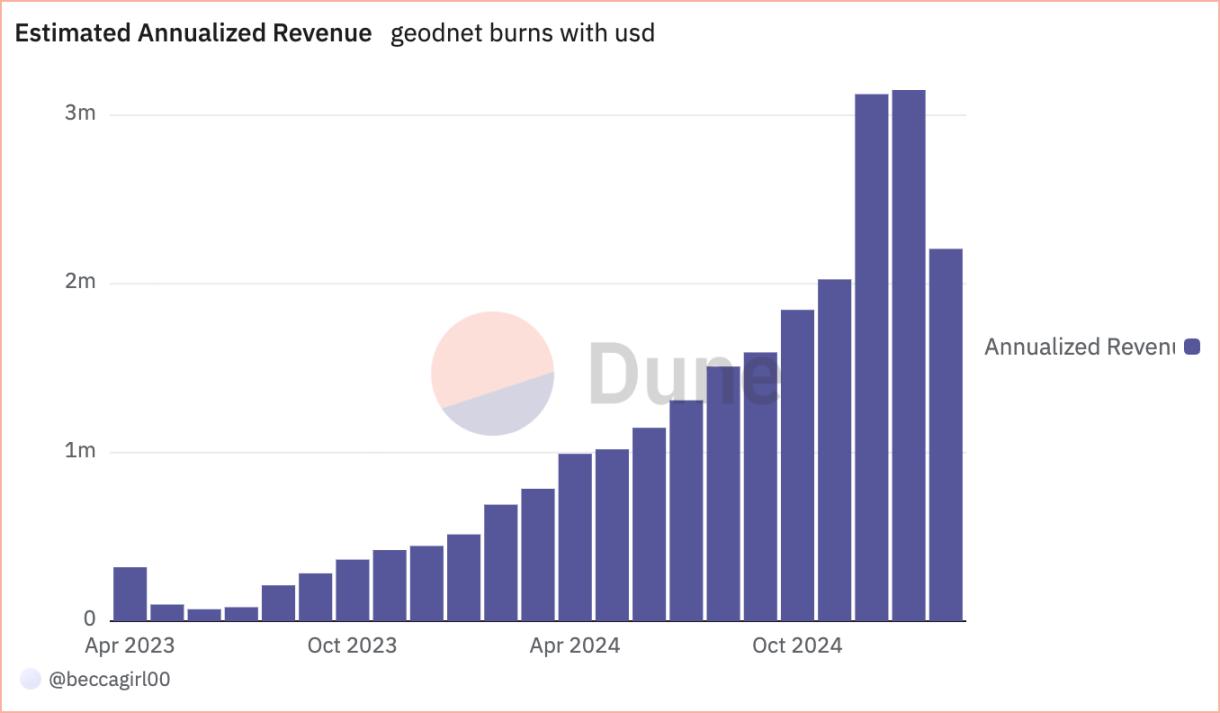Click the Apr 2024 x-axis label
This screenshot has height=713, width=1220.
[575, 646]
